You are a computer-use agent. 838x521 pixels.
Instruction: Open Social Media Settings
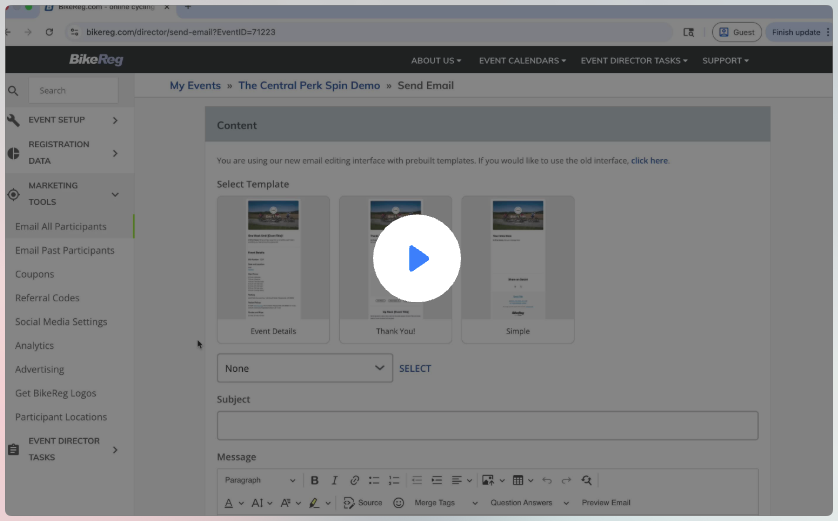pyautogui.click(x=61, y=322)
